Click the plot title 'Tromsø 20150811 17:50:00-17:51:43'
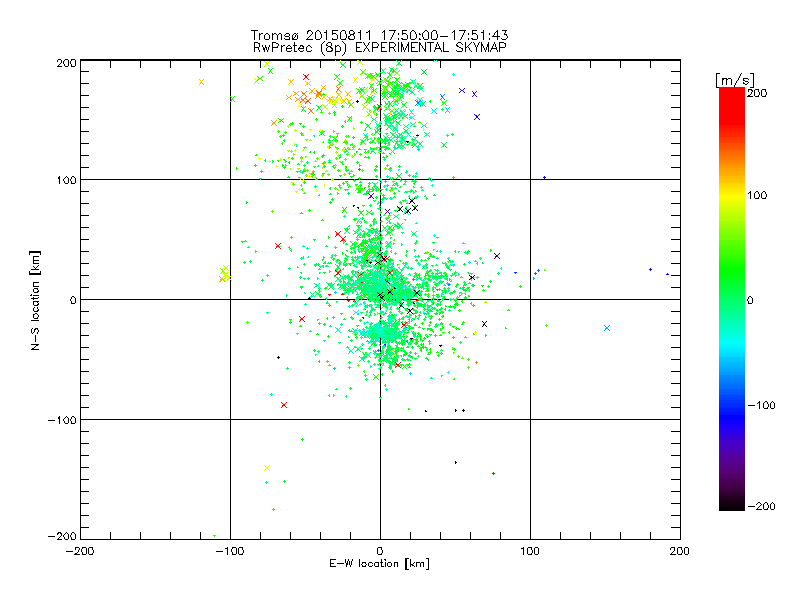 379,35
